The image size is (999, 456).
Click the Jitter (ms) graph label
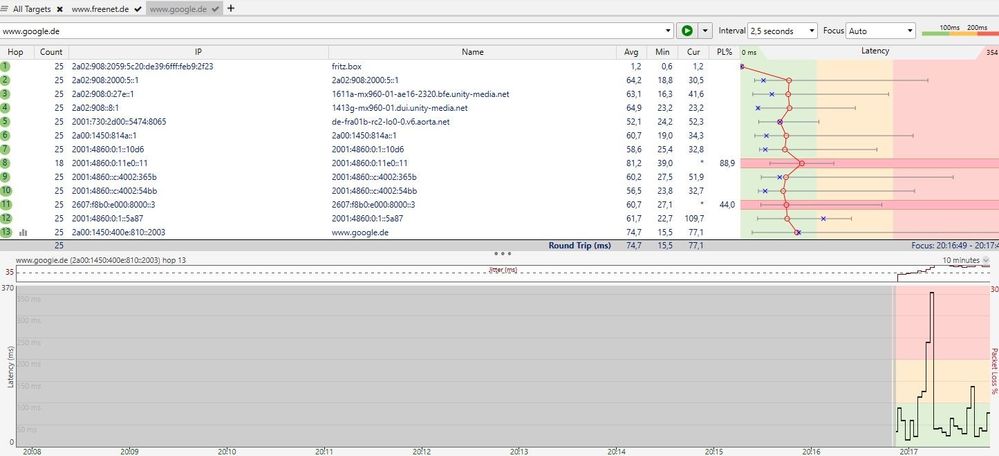[x=503, y=270]
